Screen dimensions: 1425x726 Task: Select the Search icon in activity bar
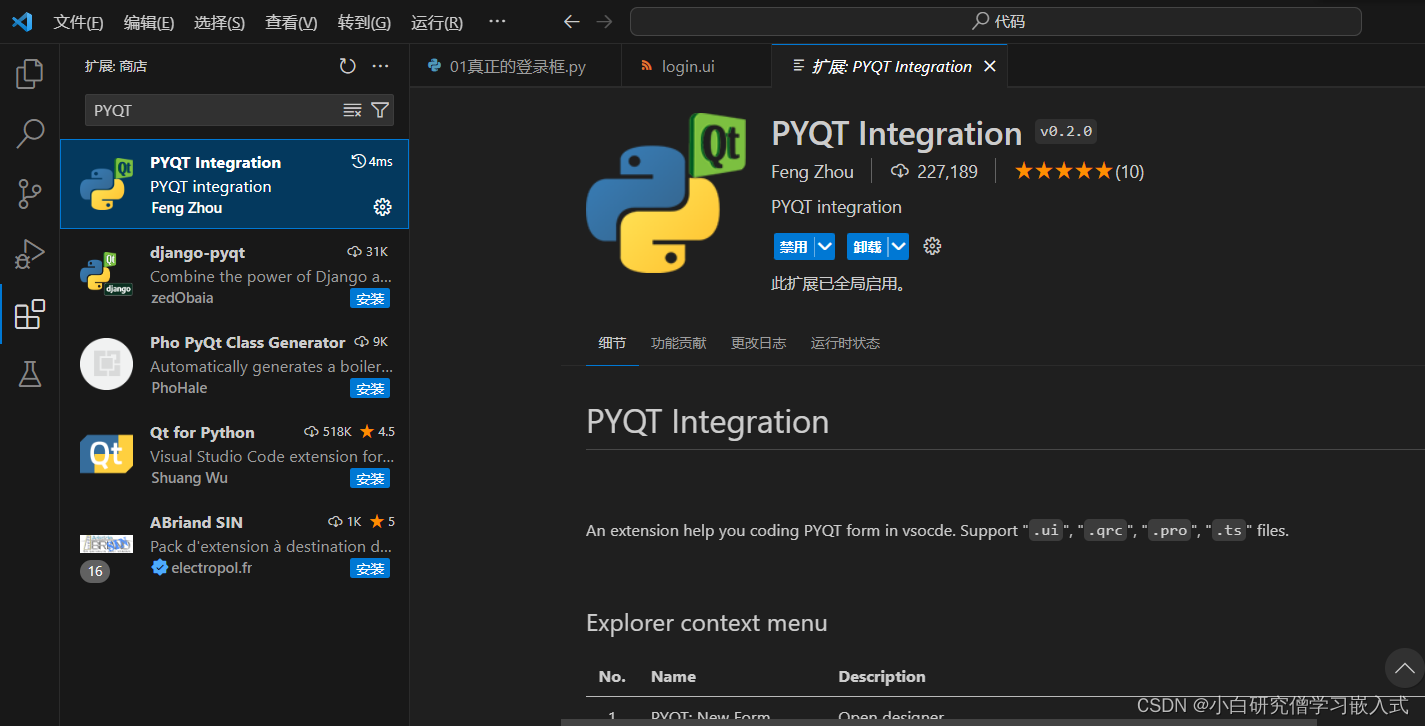pyautogui.click(x=29, y=132)
